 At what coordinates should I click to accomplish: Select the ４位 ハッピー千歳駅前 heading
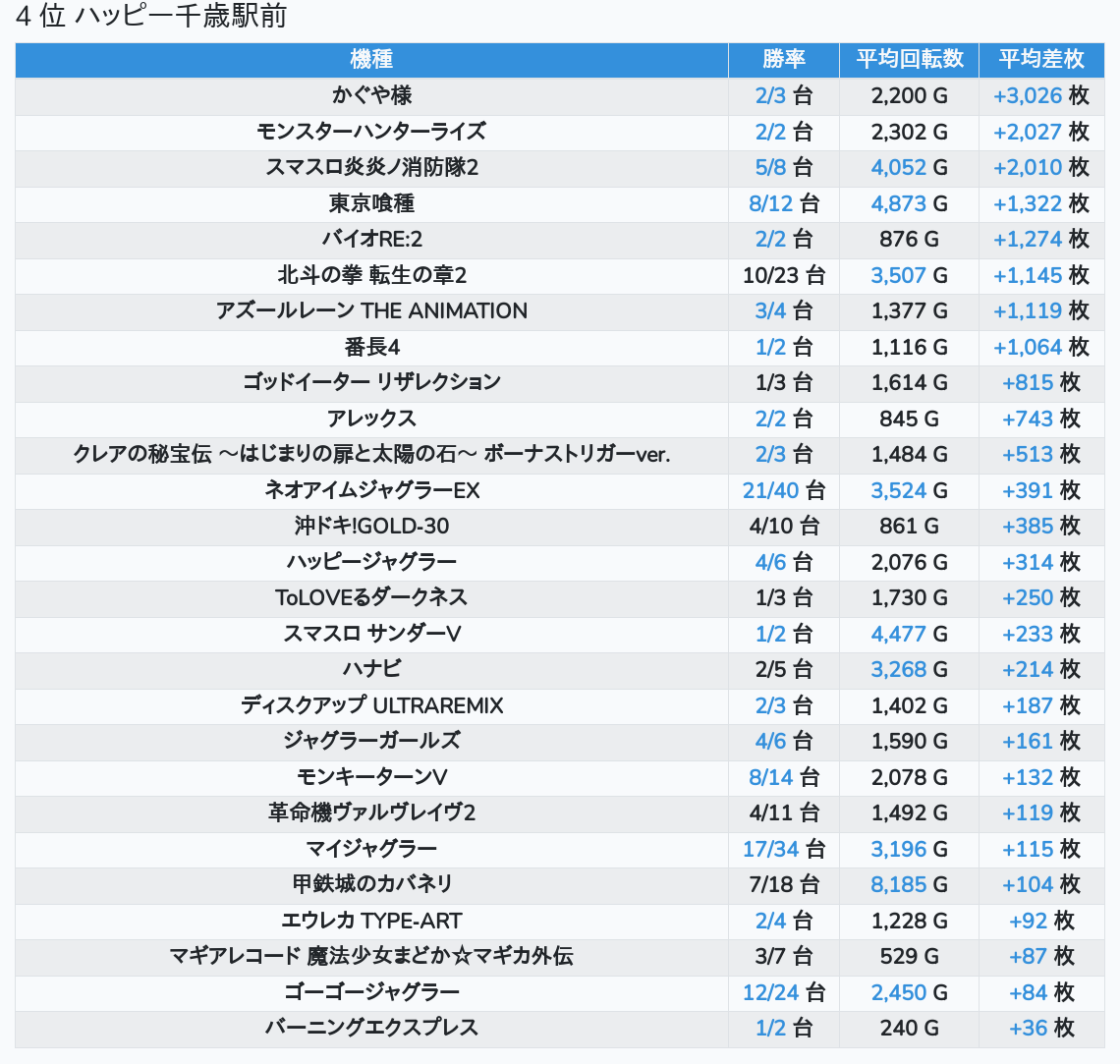pos(151,18)
